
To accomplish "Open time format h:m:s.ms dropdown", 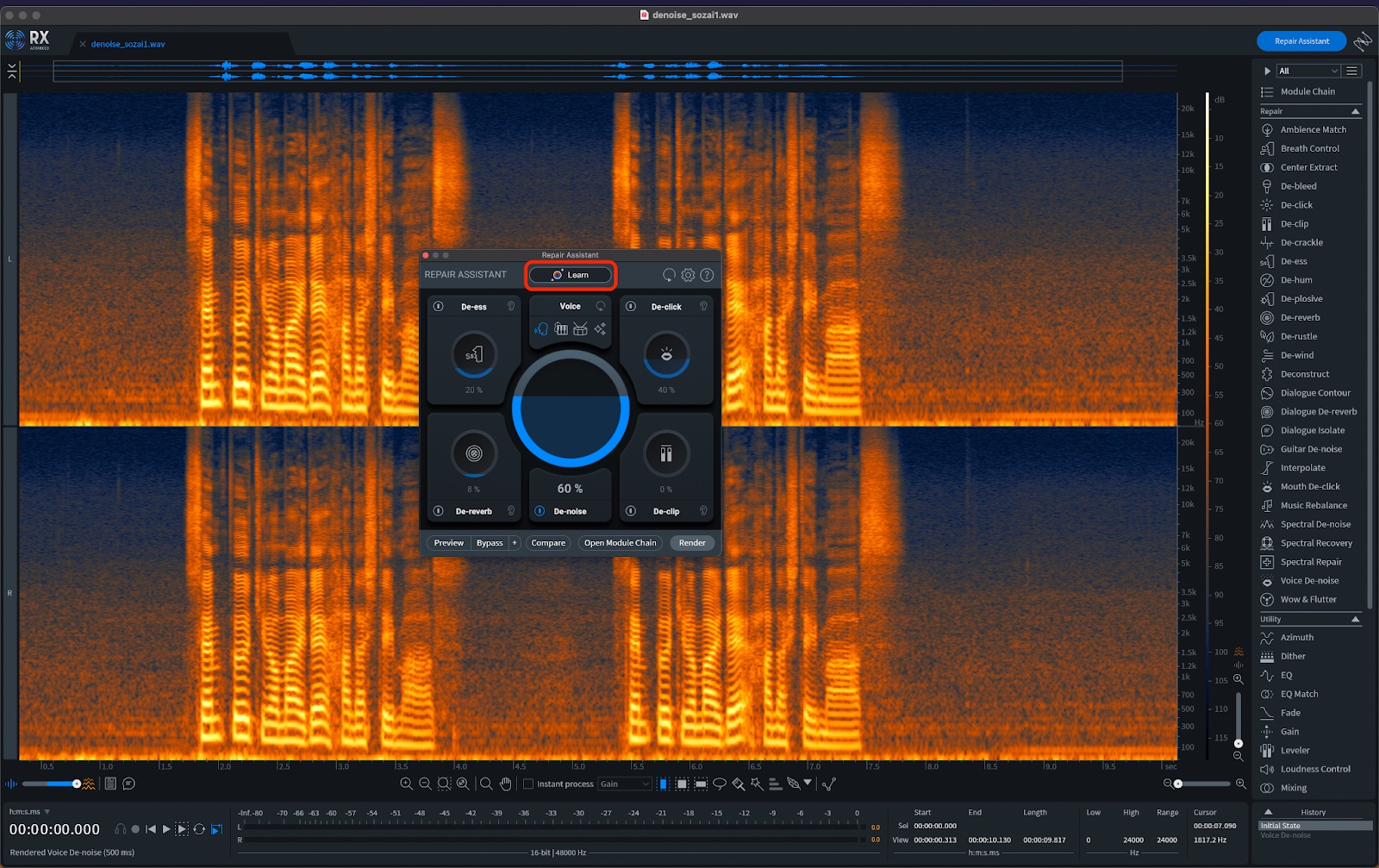I will (x=29, y=811).
